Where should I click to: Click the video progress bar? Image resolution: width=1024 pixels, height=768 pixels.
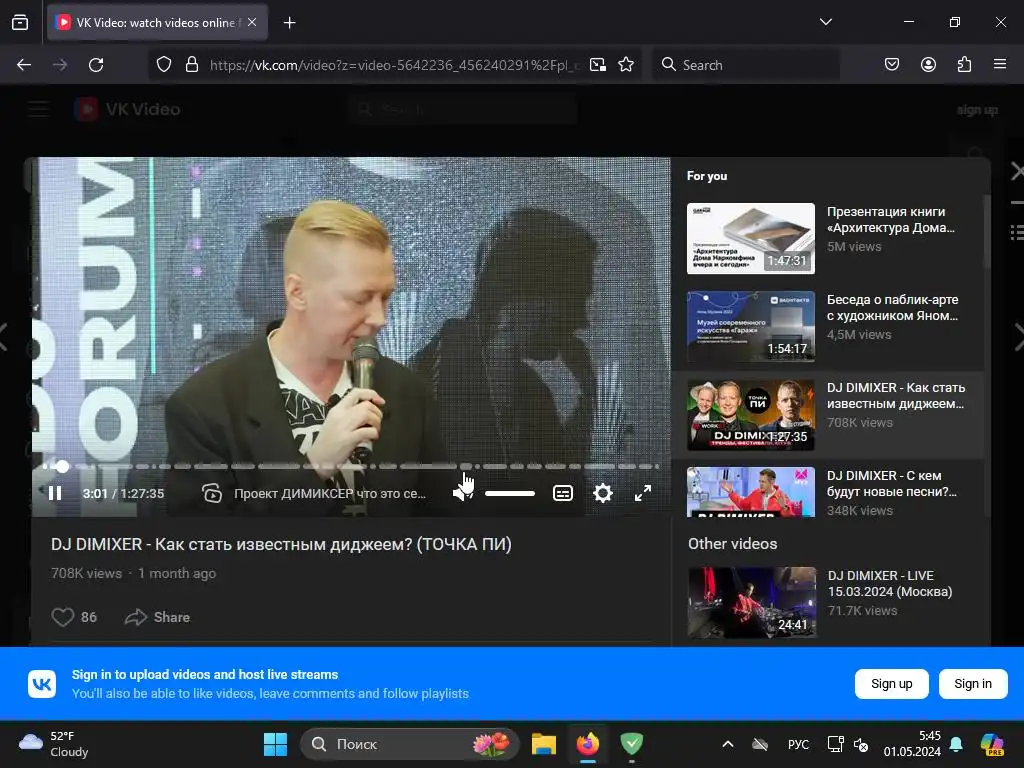[x=351, y=466]
